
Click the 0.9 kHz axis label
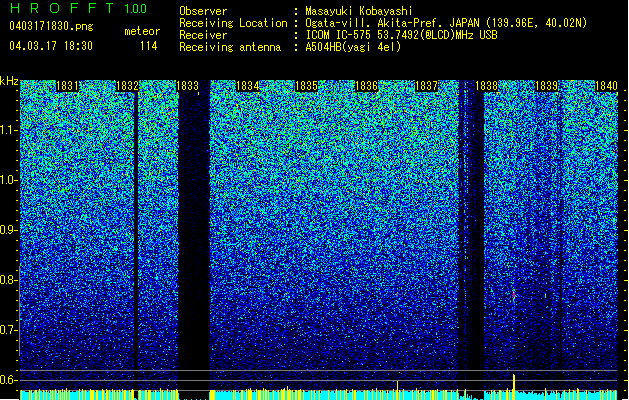(9, 230)
